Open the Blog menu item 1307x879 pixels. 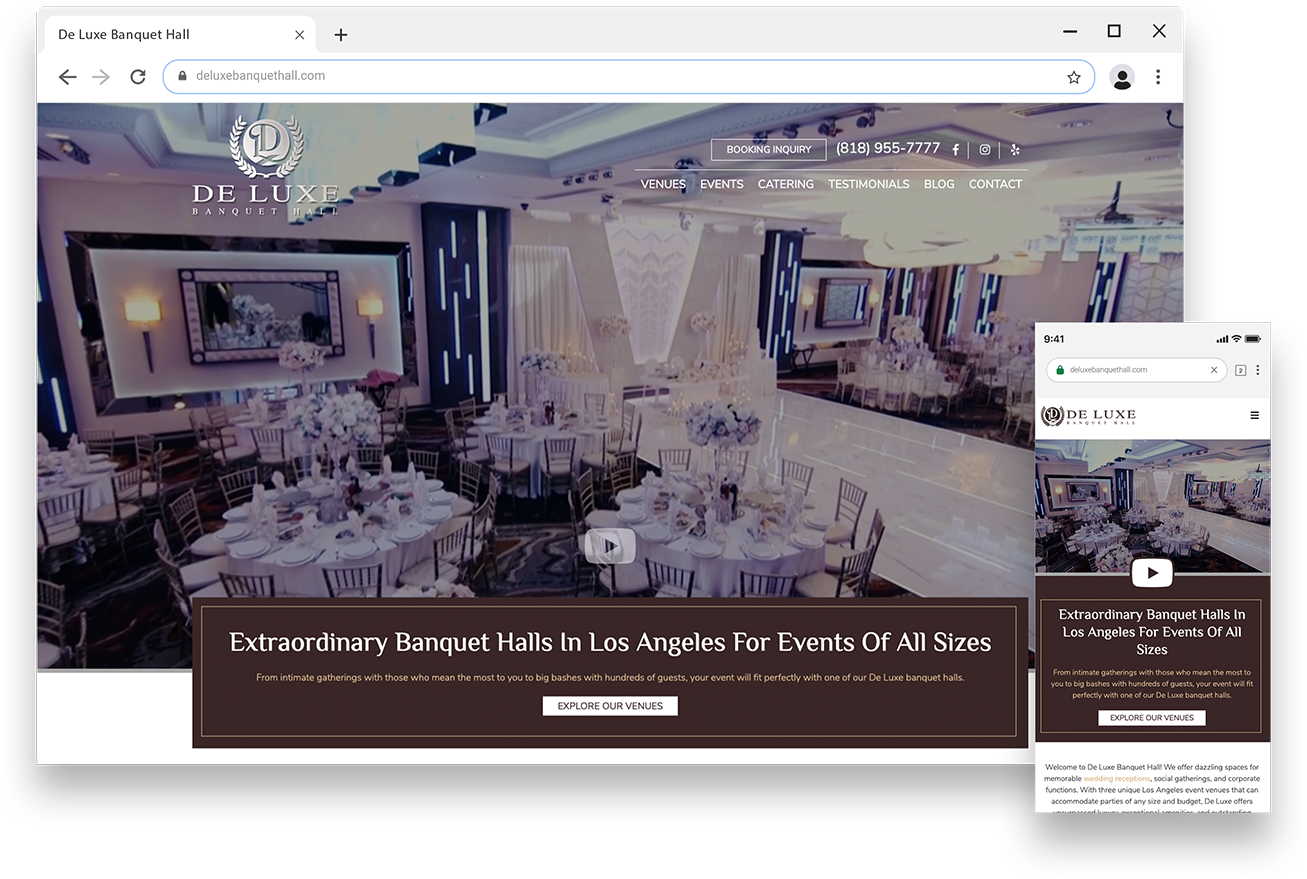pyautogui.click(x=939, y=184)
